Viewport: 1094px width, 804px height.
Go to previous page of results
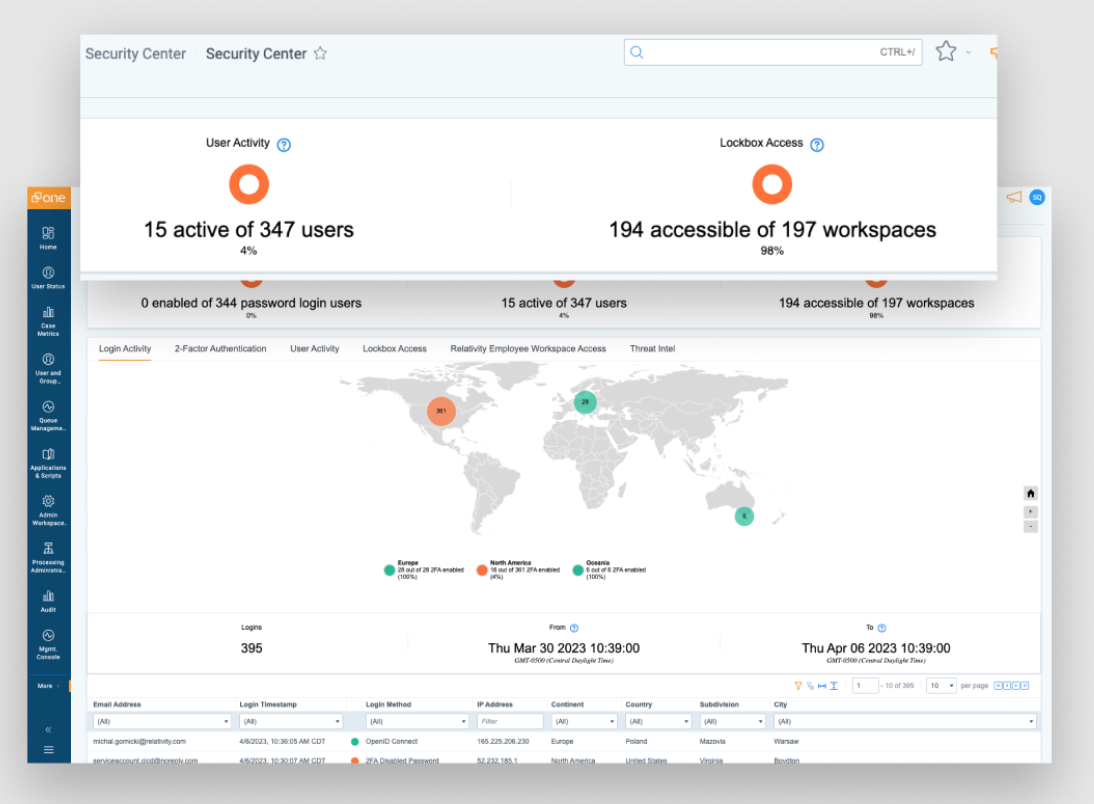[x=1007, y=686]
